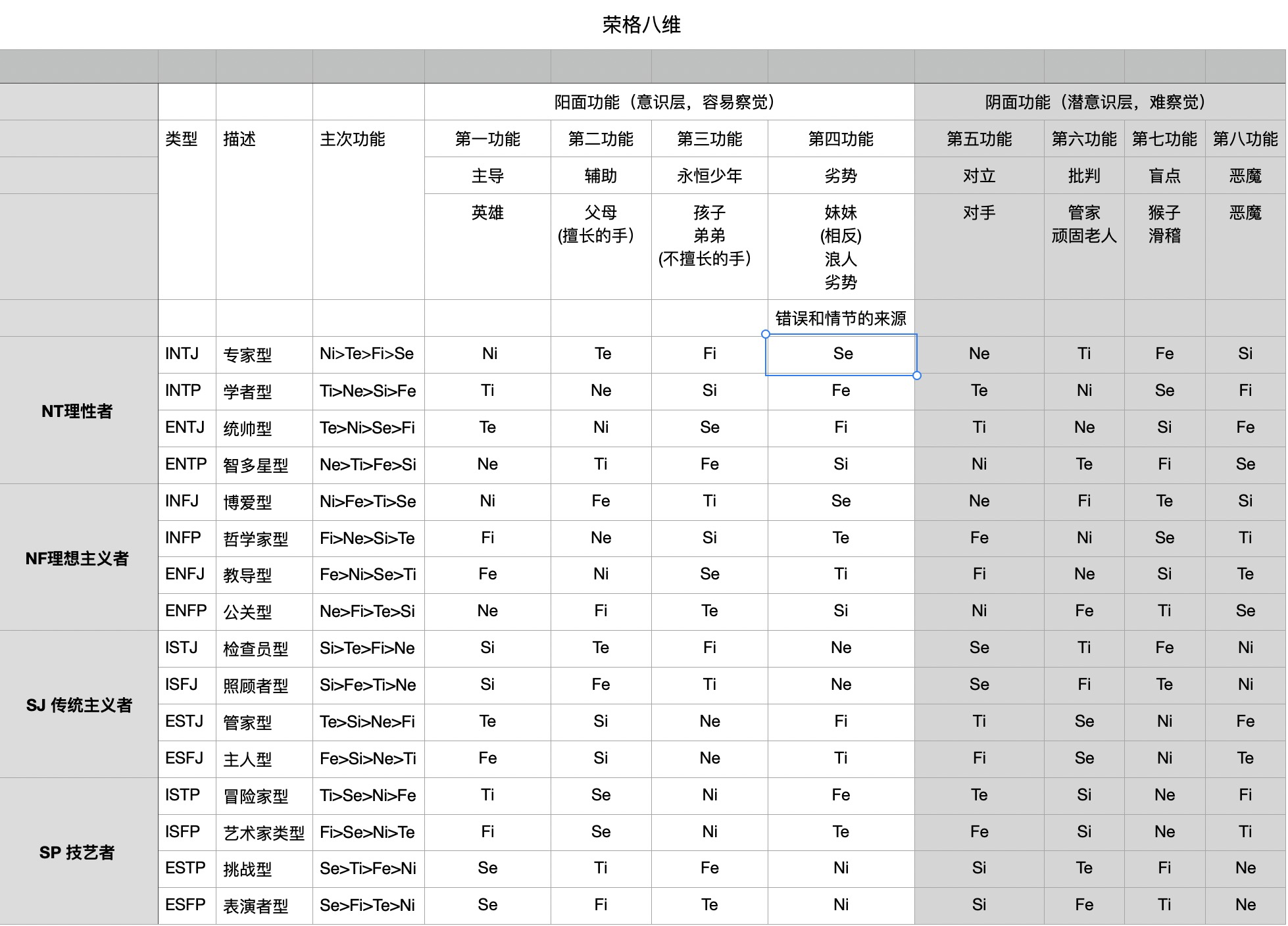Select the 第六功能 header cell
The width and height of the screenshot is (1288, 926).
click(x=1084, y=139)
